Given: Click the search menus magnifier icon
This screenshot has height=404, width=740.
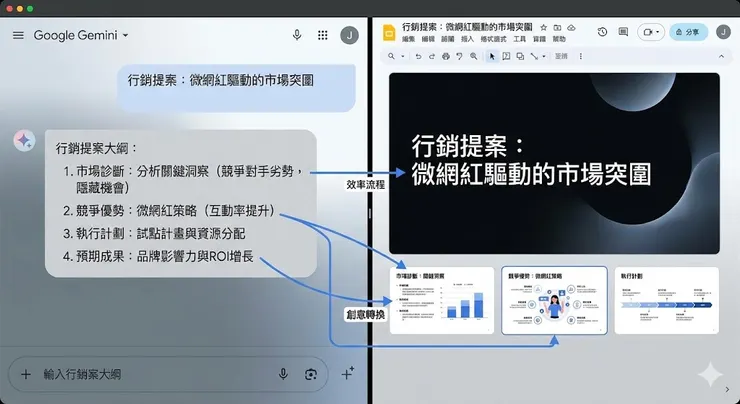Looking at the screenshot, I should (391, 56).
